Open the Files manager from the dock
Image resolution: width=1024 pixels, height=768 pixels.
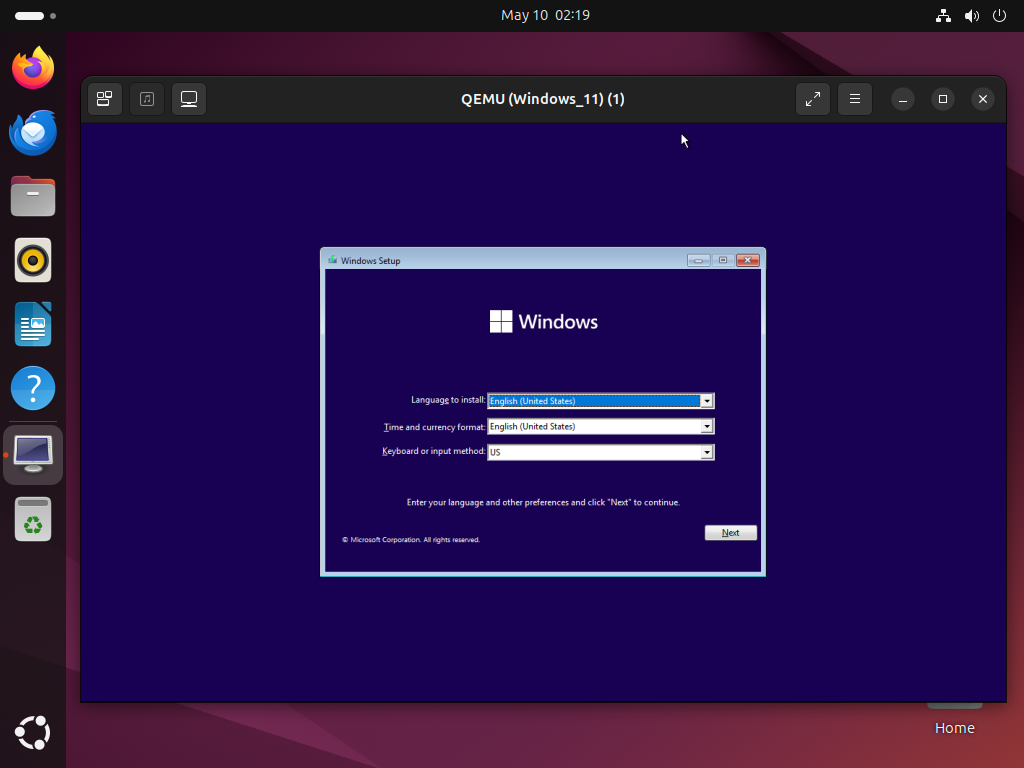[x=33, y=196]
